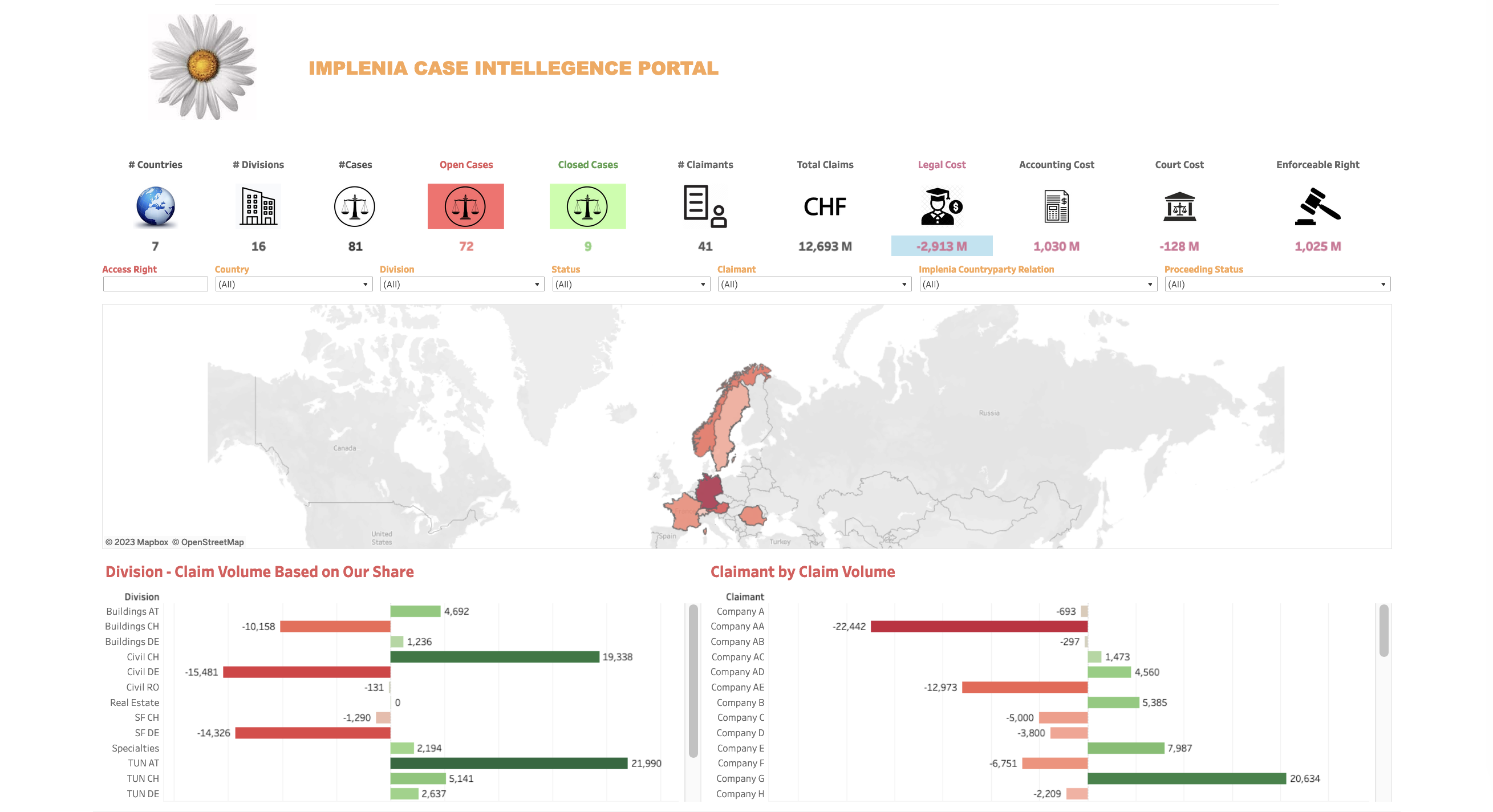Expand the Status filter dropdown
Screen dimensions: 1493x812
[631, 284]
